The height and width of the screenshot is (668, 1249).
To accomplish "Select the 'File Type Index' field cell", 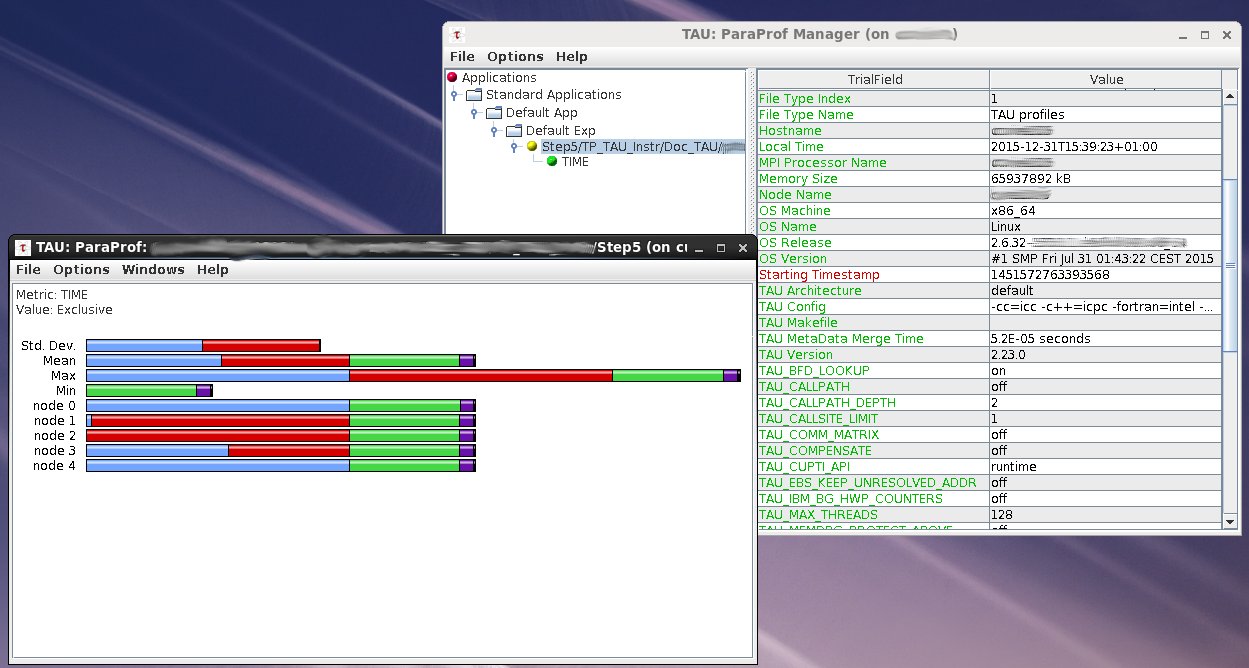I will 873,99.
